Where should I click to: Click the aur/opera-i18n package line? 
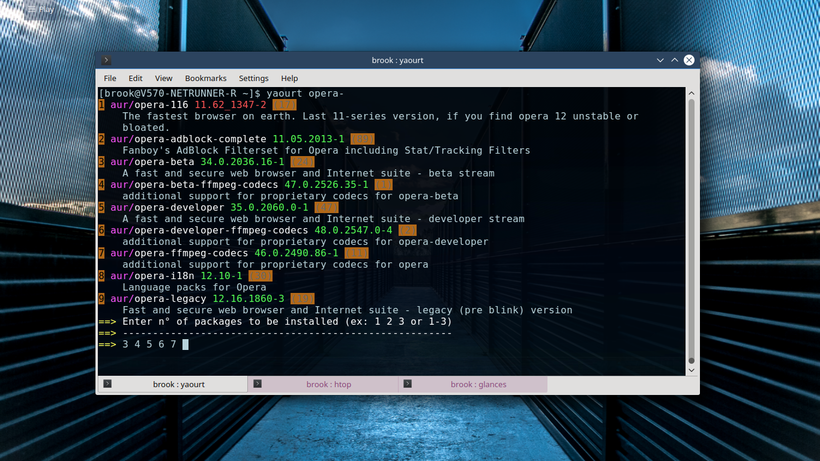(x=186, y=276)
